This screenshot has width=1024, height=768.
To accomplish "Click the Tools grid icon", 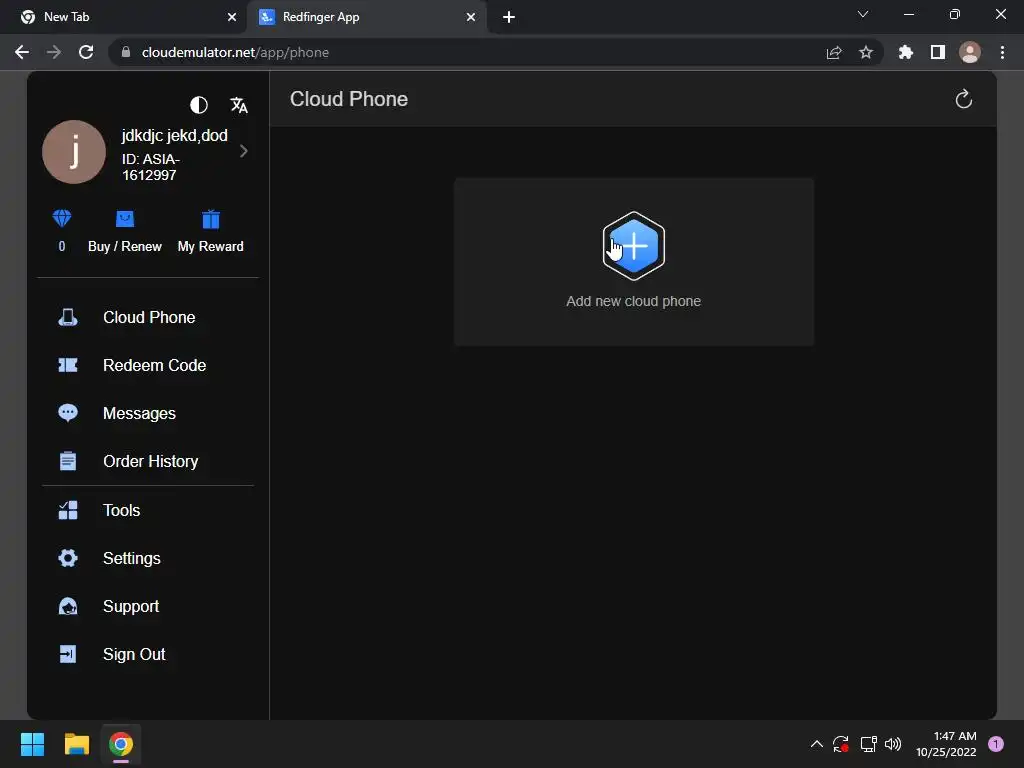I will click(68, 510).
